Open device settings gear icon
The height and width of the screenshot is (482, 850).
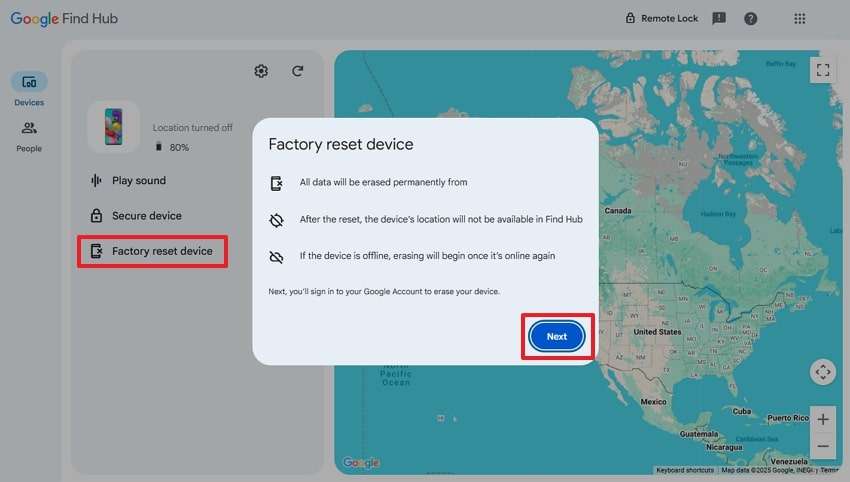click(x=261, y=71)
